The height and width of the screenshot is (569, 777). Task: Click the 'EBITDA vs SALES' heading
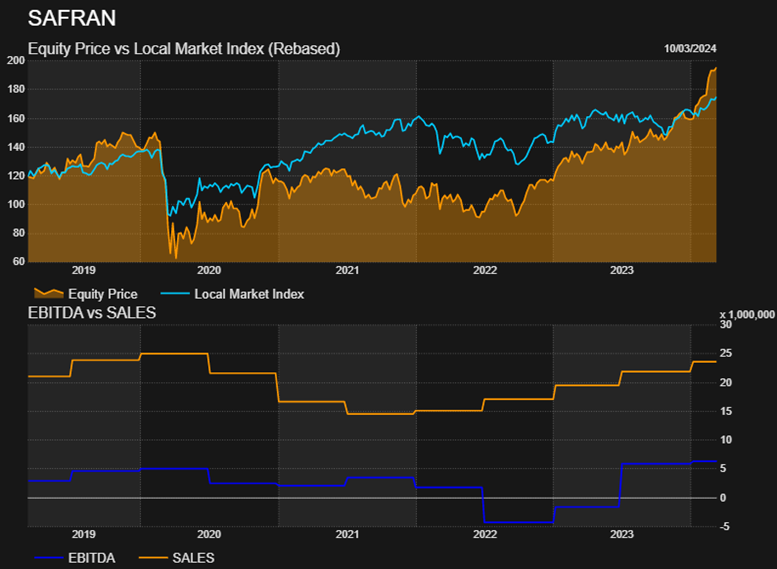[x=92, y=313]
